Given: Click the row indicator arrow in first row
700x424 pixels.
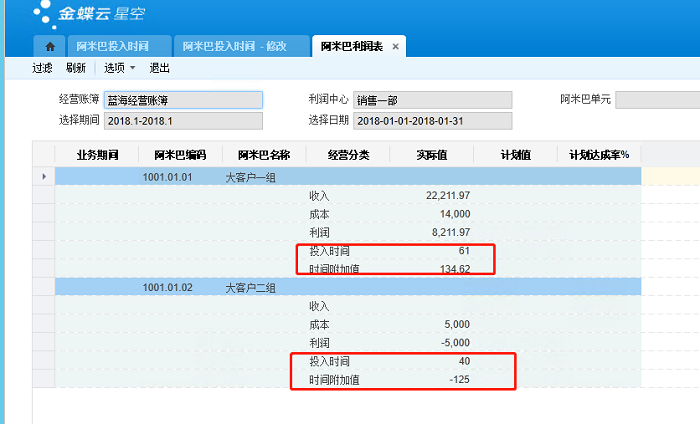Looking at the screenshot, I should click(43, 177).
